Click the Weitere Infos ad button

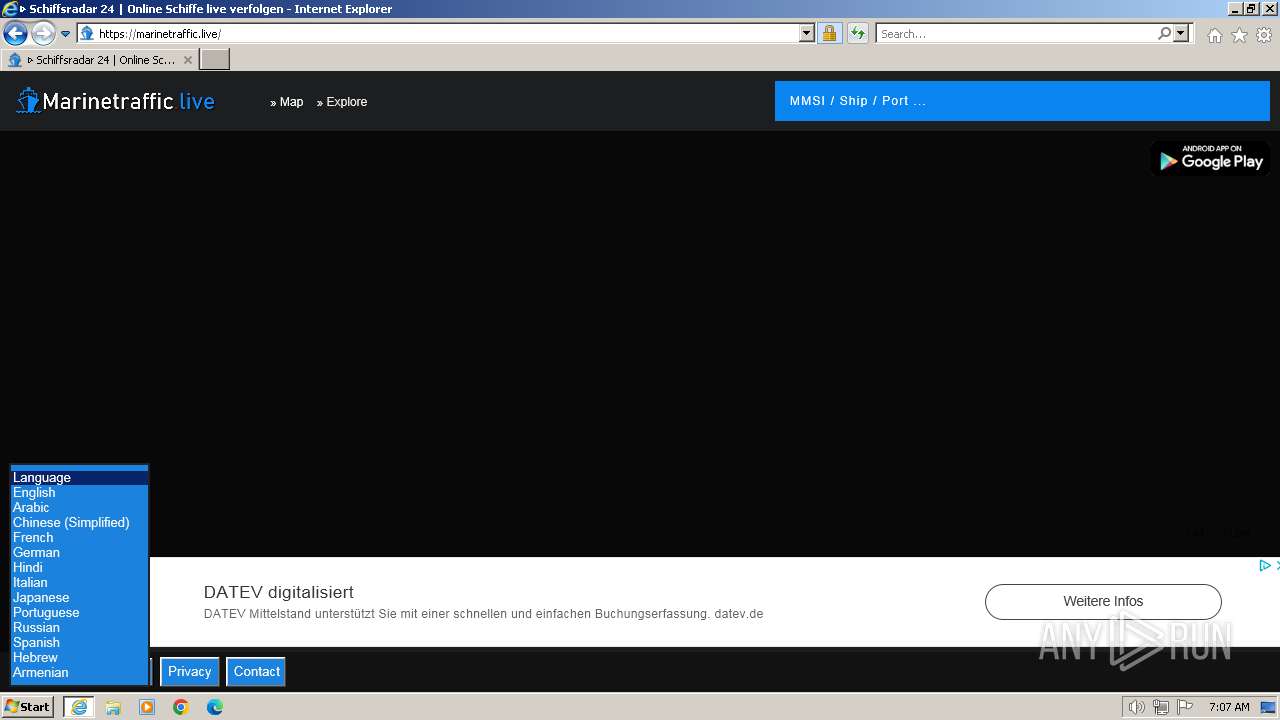coord(1103,601)
